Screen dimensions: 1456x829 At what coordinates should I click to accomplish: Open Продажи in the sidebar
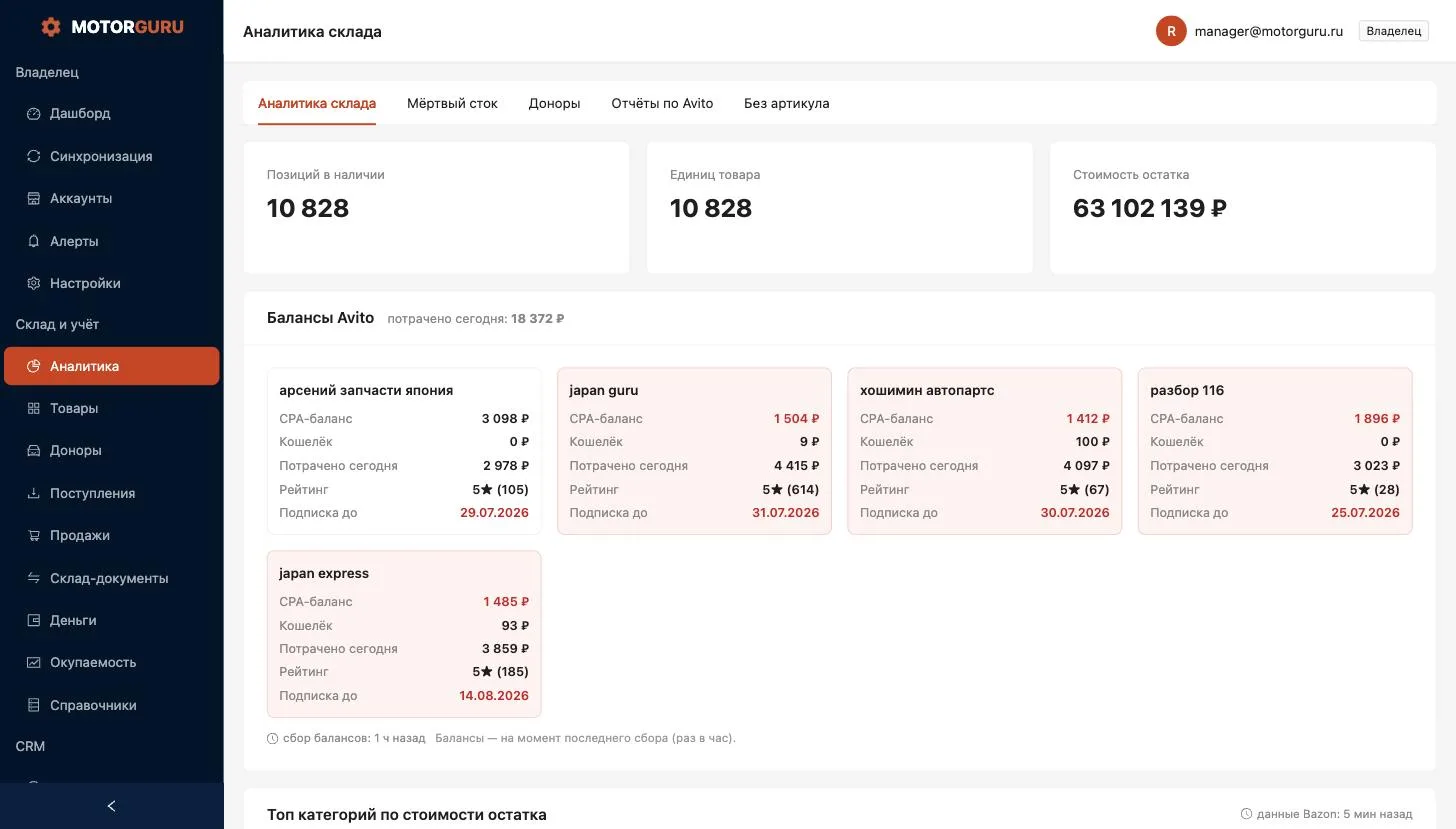pos(112,535)
